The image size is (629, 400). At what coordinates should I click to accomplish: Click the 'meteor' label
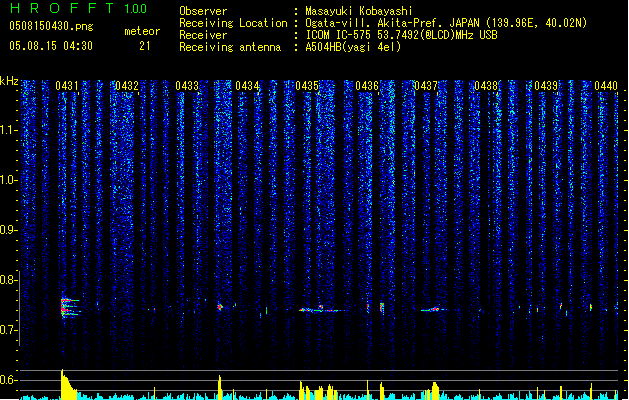[x=142, y=31]
